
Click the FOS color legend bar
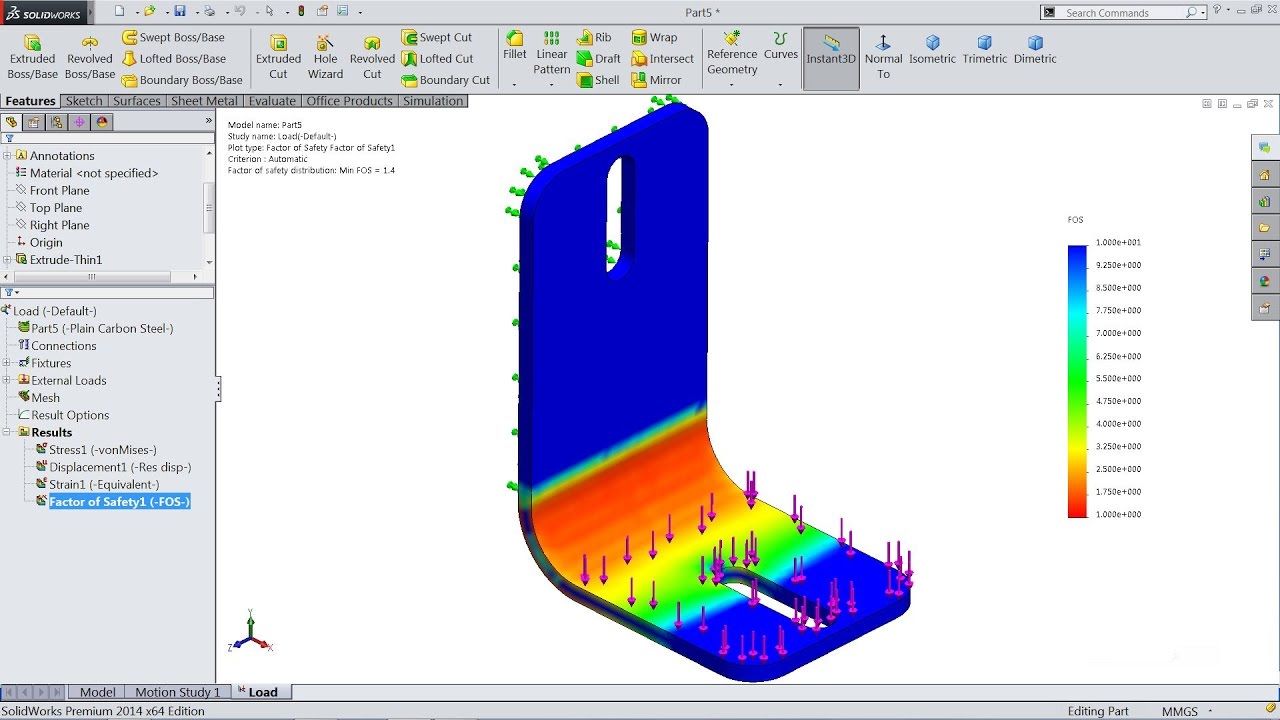coord(1077,379)
